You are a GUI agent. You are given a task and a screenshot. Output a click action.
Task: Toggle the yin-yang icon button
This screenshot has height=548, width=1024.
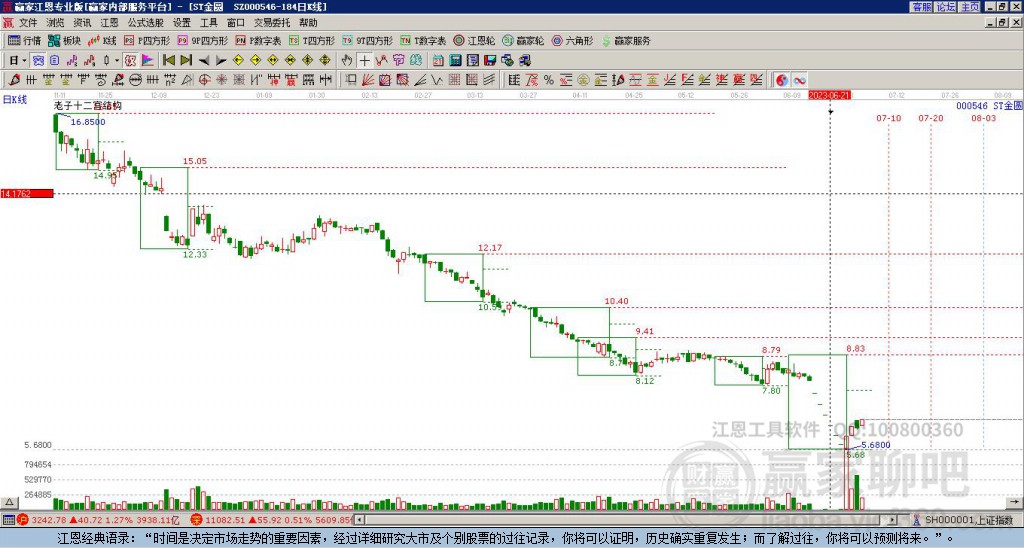click(782, 80)
